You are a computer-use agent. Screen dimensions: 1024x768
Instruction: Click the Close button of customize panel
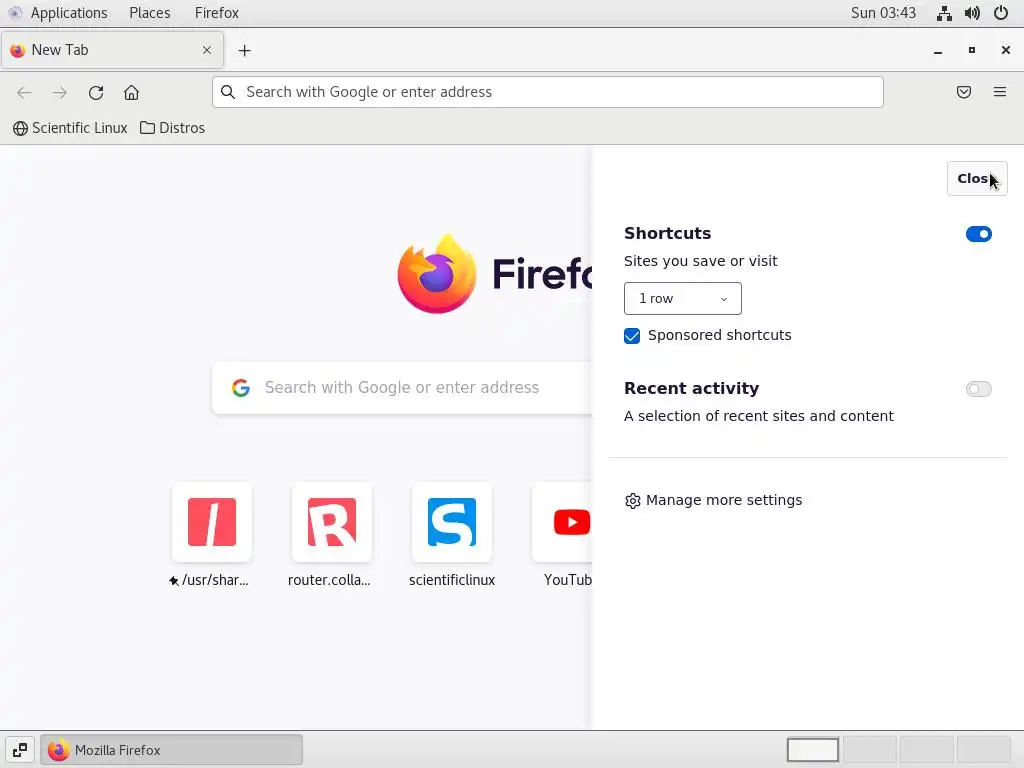[977, 178]
